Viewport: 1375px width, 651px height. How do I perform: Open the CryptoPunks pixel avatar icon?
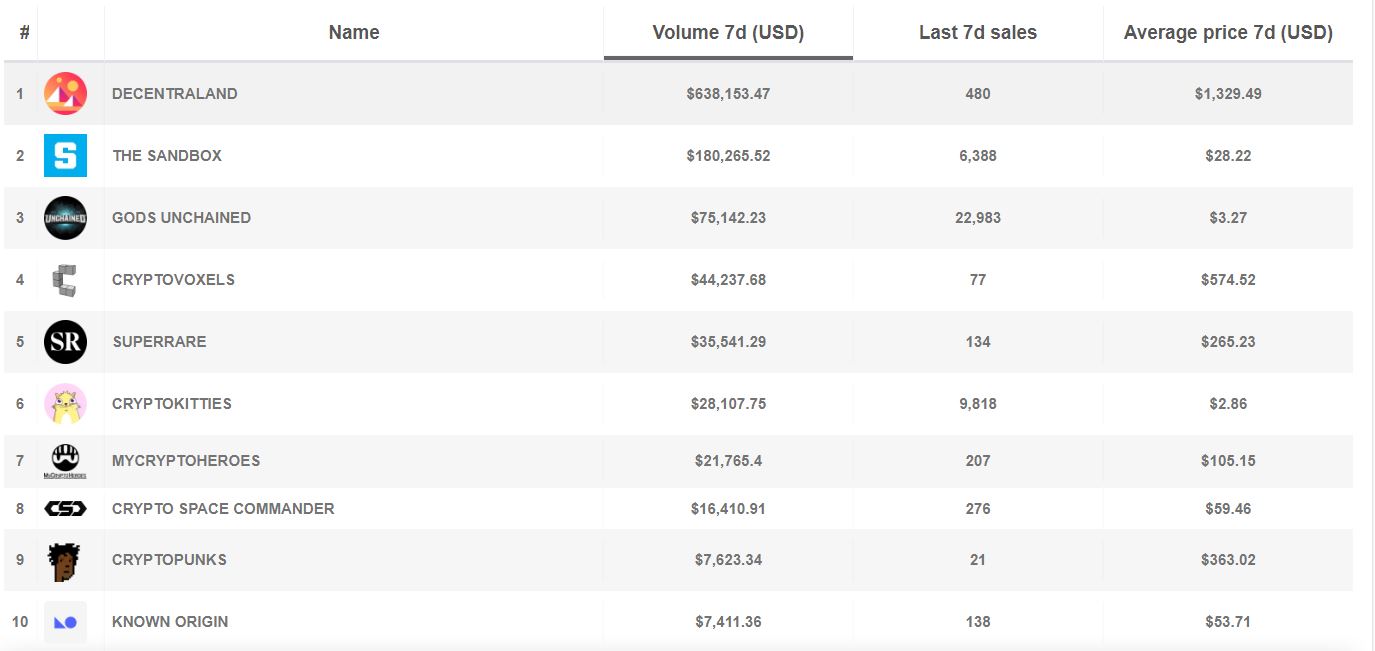pos(65,560)
